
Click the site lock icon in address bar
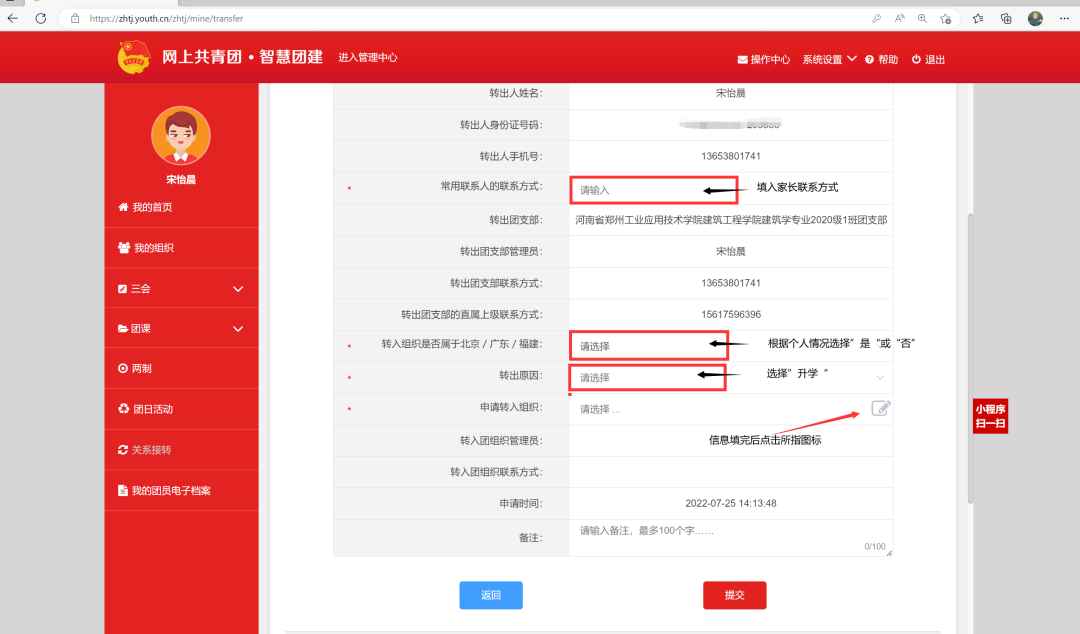pos(75,18)
